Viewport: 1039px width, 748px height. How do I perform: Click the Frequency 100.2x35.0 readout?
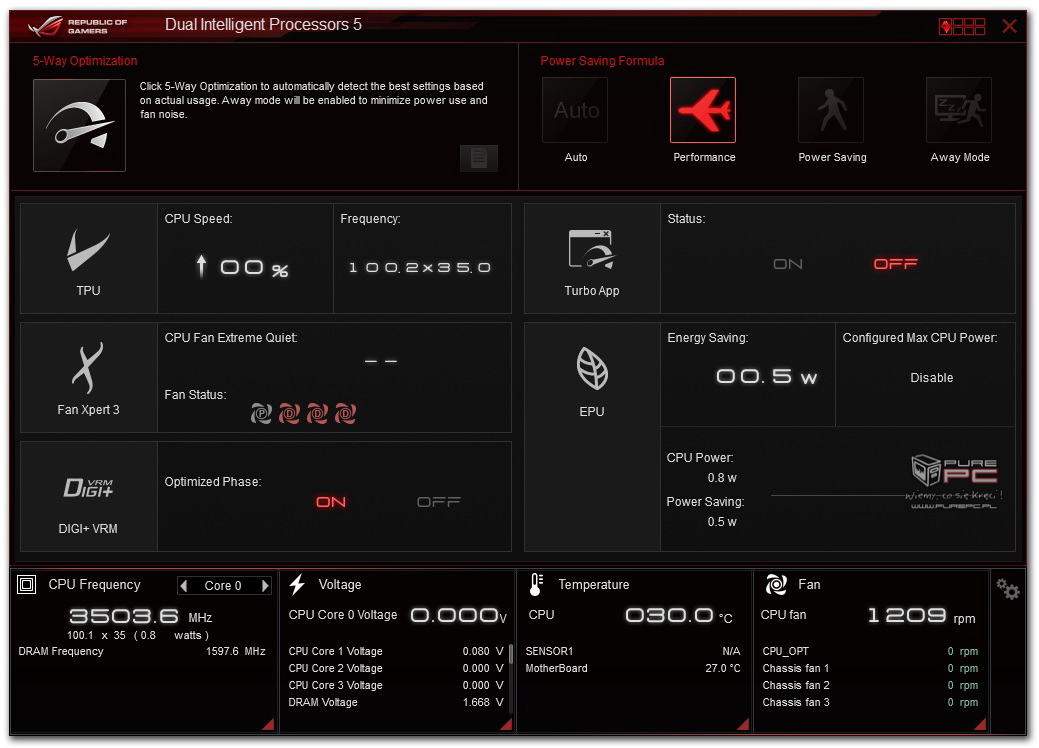(x=419, y=268)
